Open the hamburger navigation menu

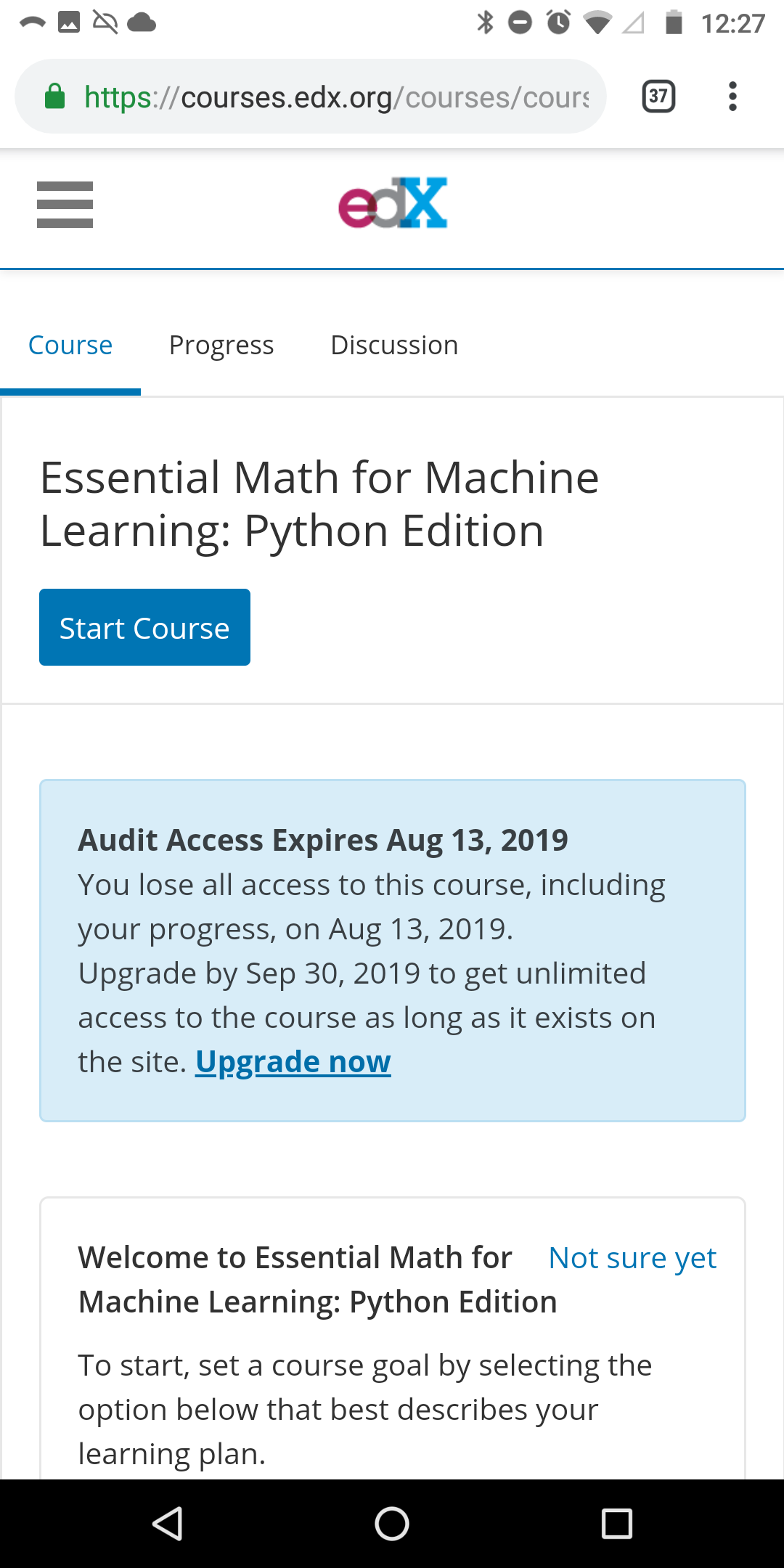[x=65, y=205]
